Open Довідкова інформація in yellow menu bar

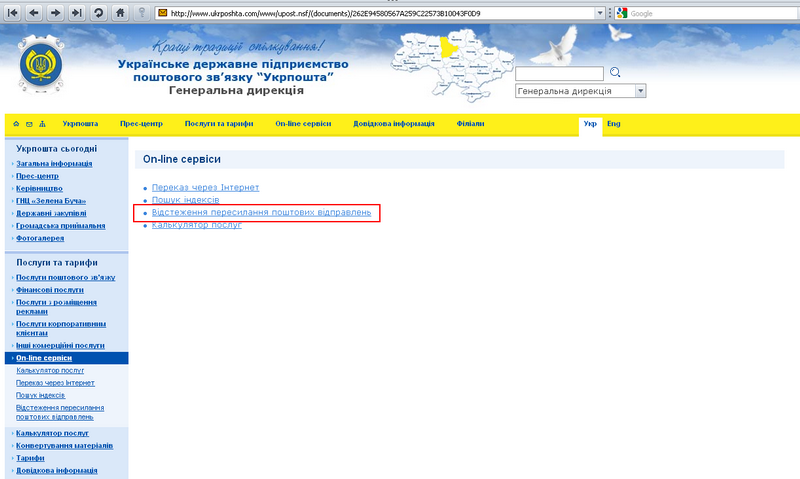pos(394,124)
